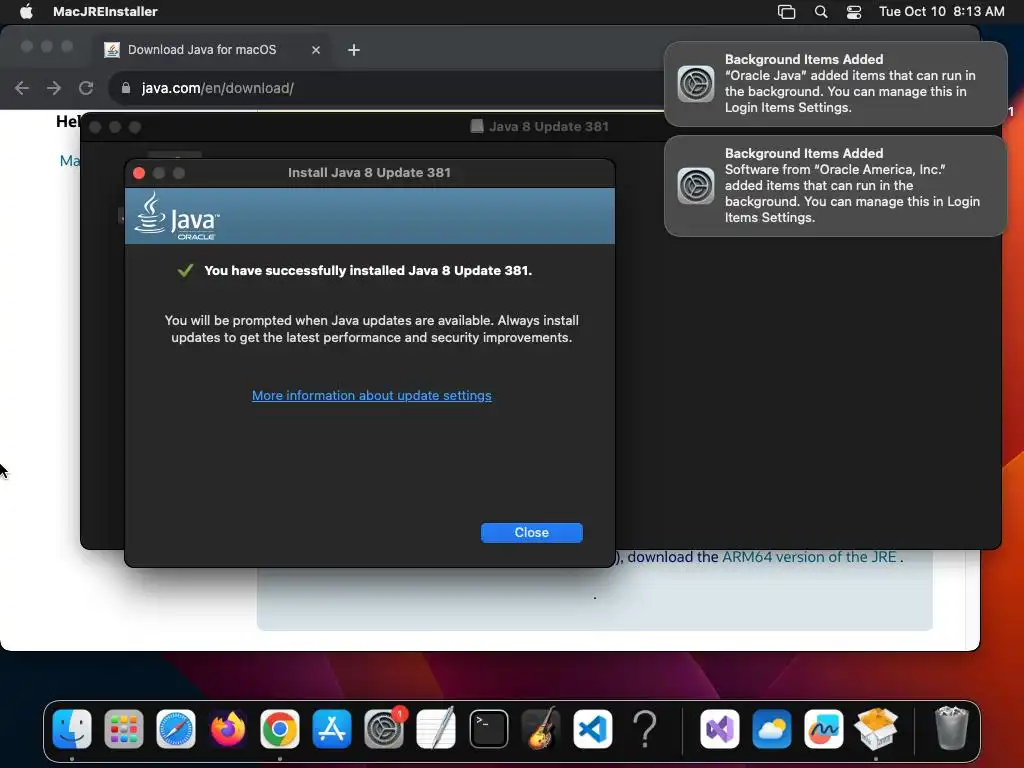This screenshot has height=768, width=1024.
Task: Click the Oracle Java background items notification
Action: tap(835, 84)
